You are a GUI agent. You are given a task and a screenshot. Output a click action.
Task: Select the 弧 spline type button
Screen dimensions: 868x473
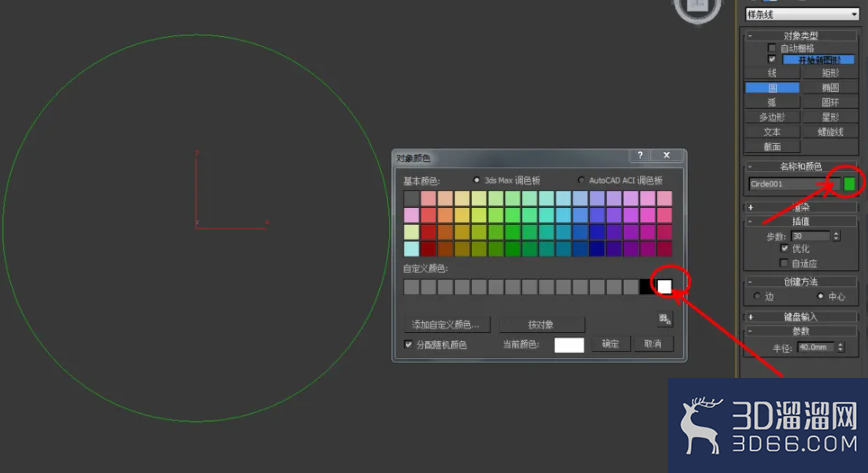tap(772, 102)
